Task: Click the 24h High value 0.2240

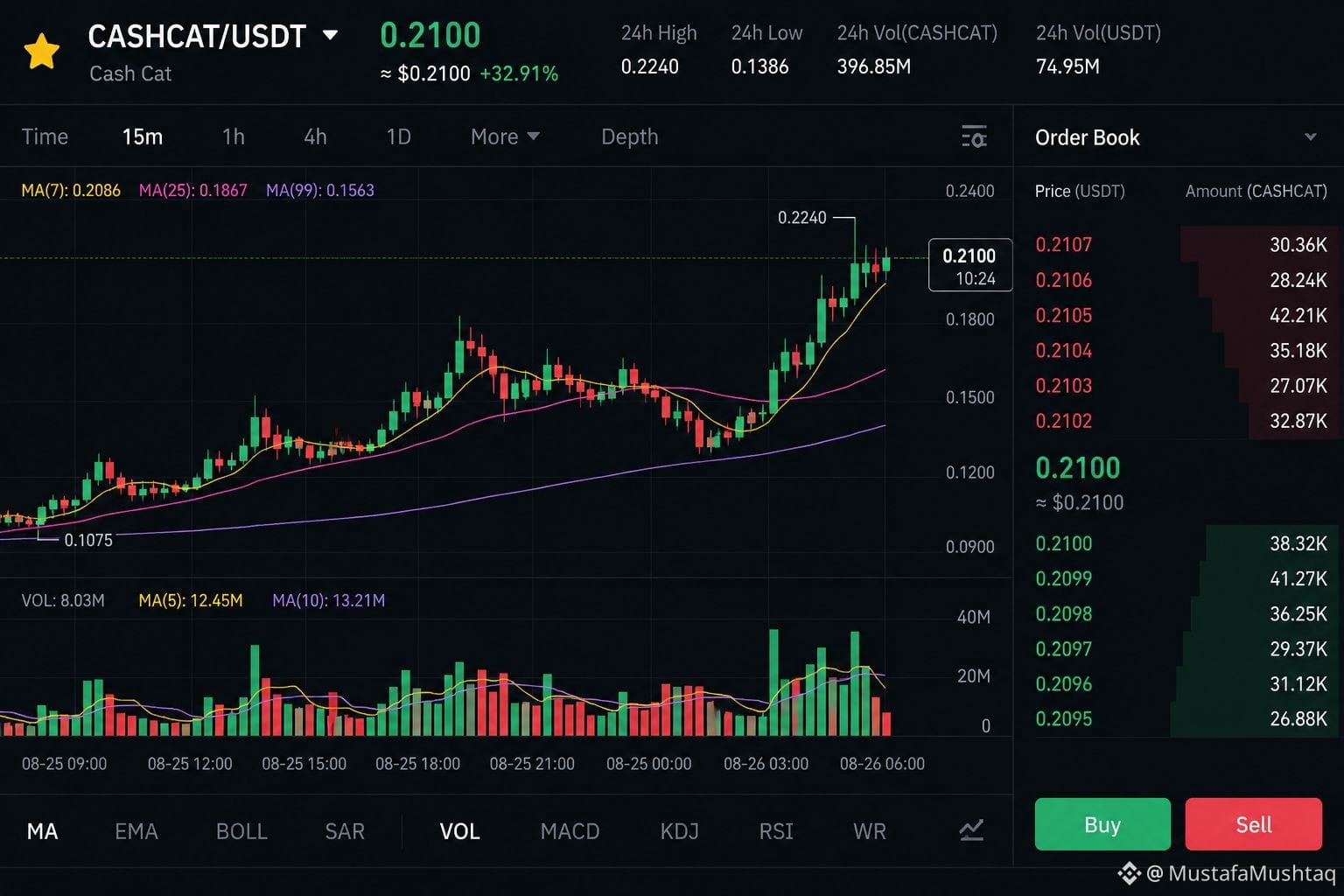Action: 649,66
